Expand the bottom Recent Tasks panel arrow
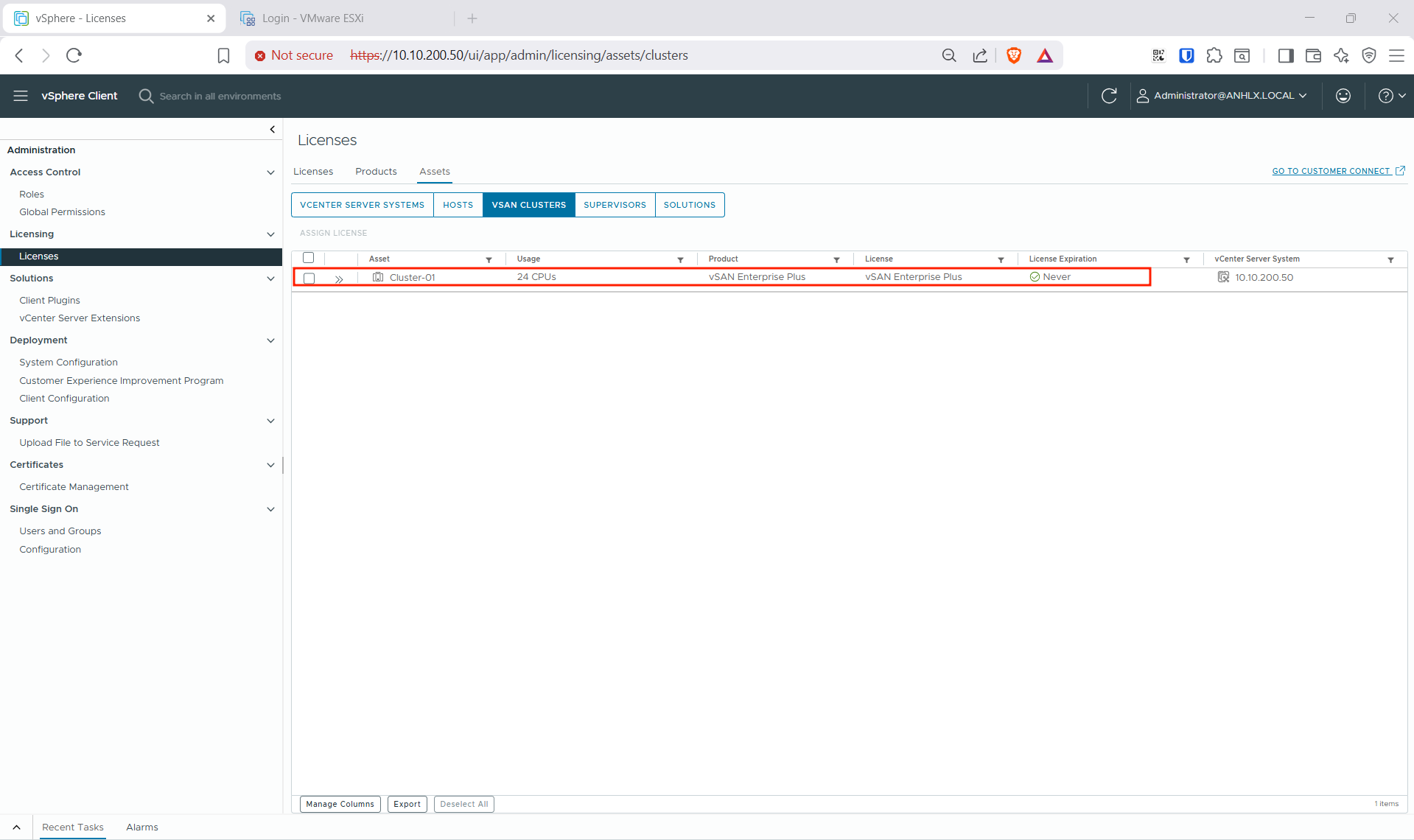 pos(16,827)
